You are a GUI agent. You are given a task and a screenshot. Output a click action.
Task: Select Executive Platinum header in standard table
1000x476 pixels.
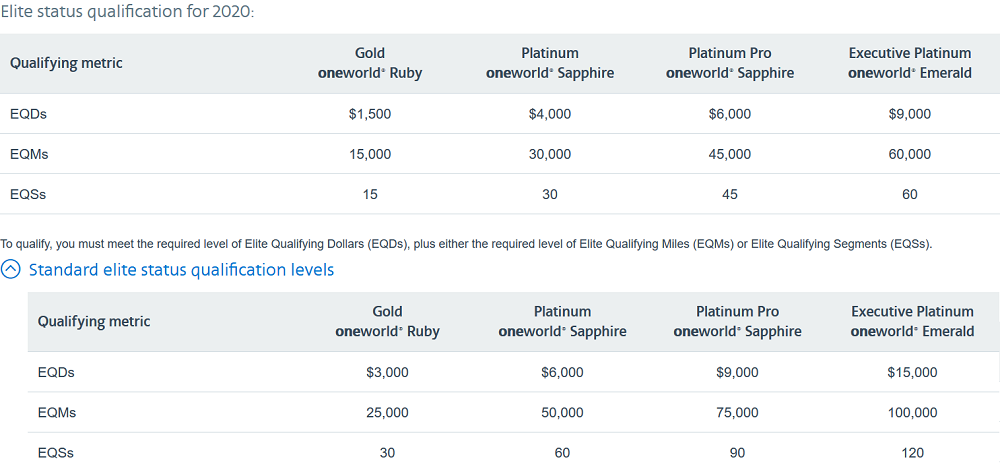click(x=913, y=322)
